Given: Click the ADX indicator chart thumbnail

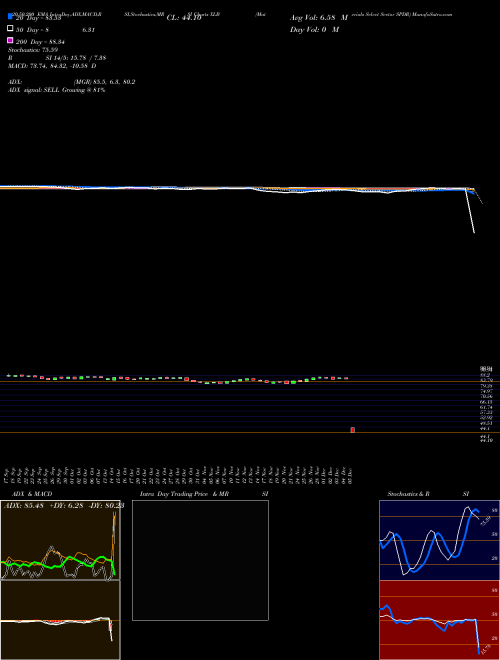Looking at the screenshot, I should pyautogui.click(x=60, y=540).
